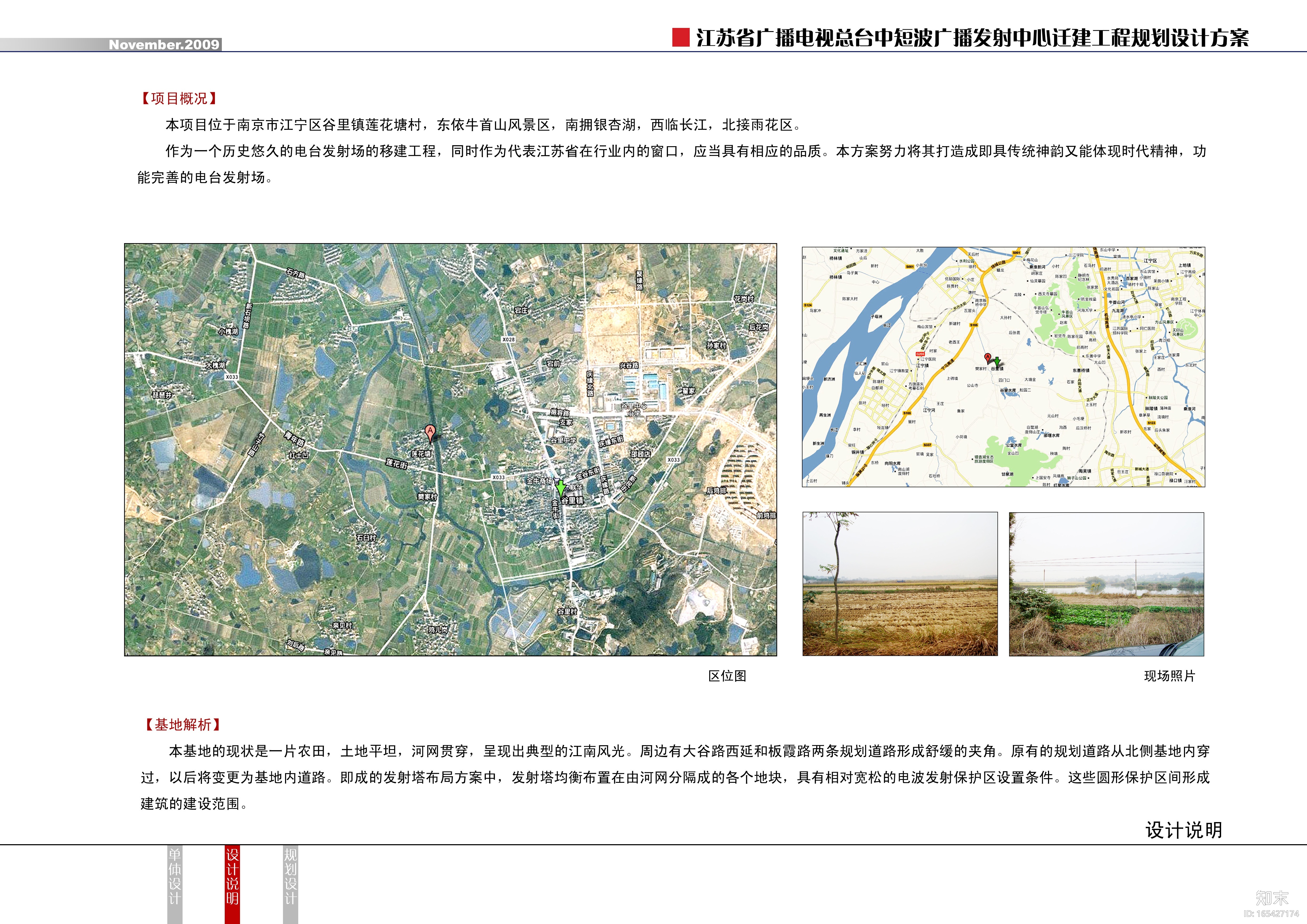Image resolution: width=1307 pixels, height=924 pixels.
Task: Click the 谷里中学 label
Action: point(563,440)
